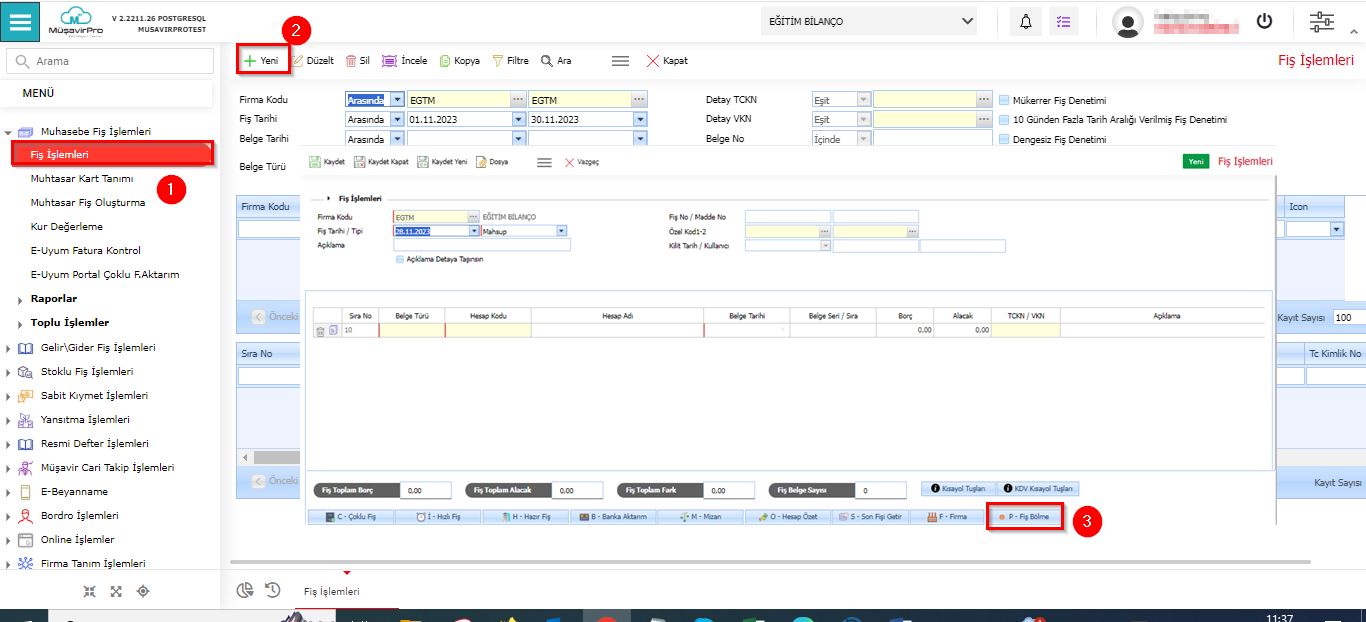This screenshot has width=1366, height=622.
Task: Click Dosya file button in voucher form
Action: coord(492,161)
